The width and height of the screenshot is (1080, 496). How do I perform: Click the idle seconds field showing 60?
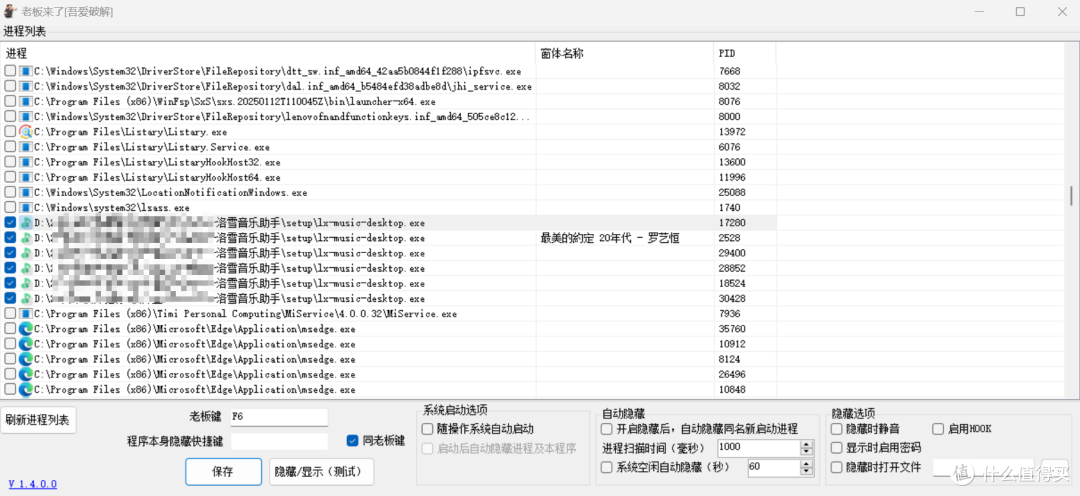pos(773,467)
